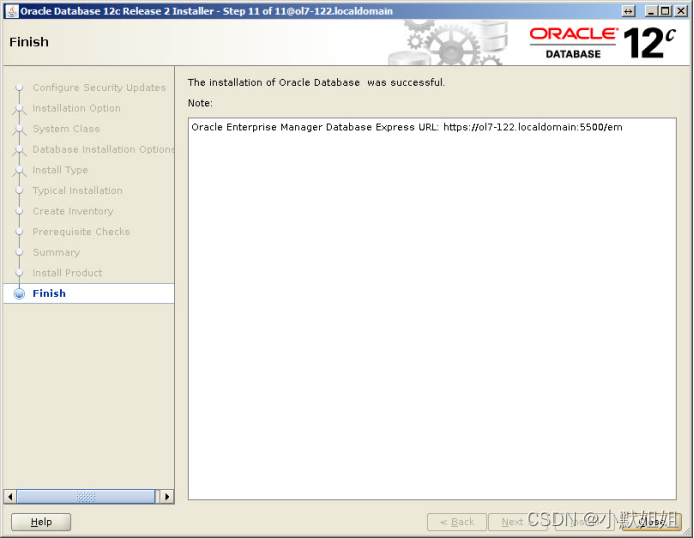Select the Installation Option step
Image resolution: width=694 pixels, height=538 pixels.
(77, 108)
